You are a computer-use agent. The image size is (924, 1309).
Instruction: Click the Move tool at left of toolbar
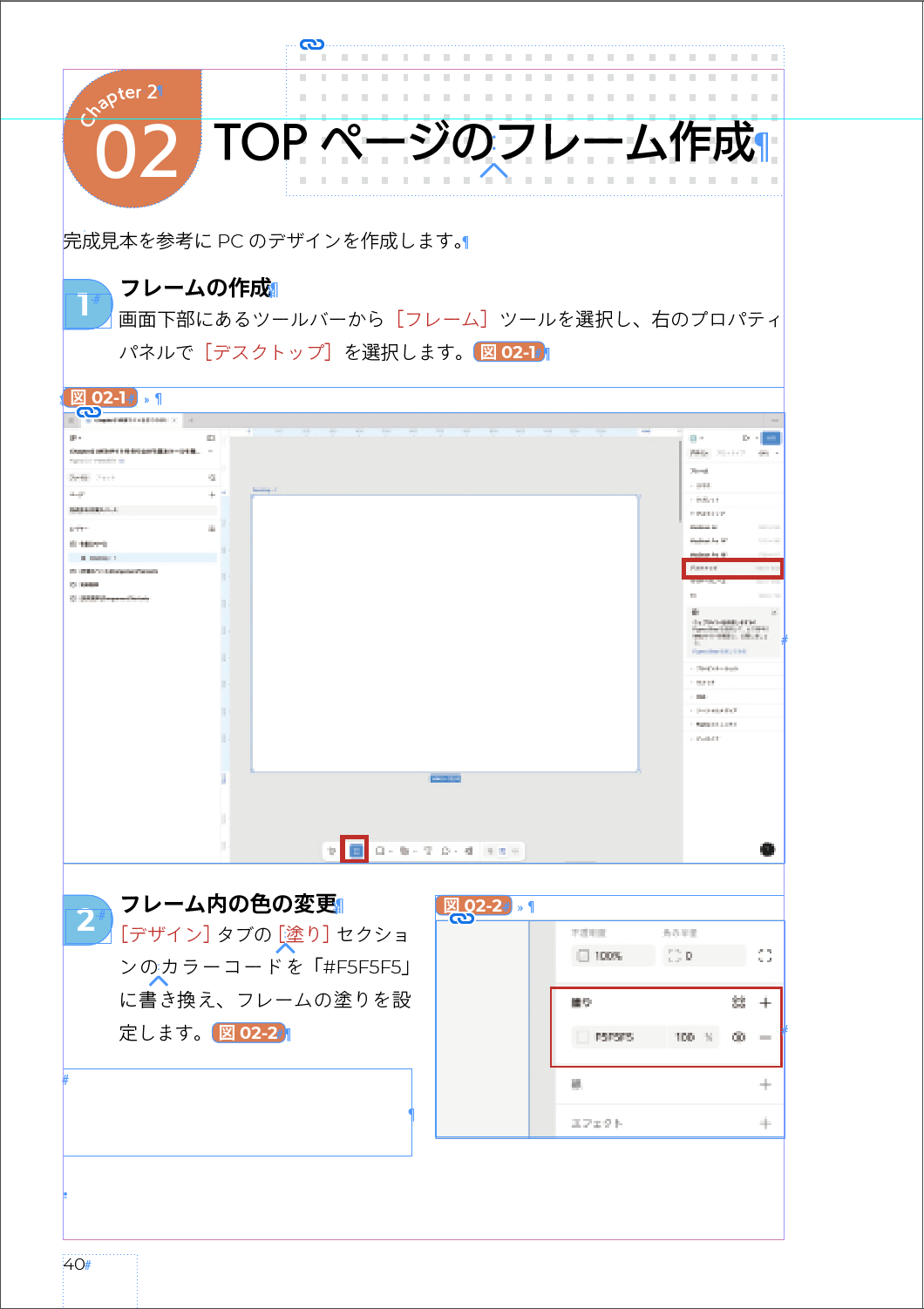point(331,851)
